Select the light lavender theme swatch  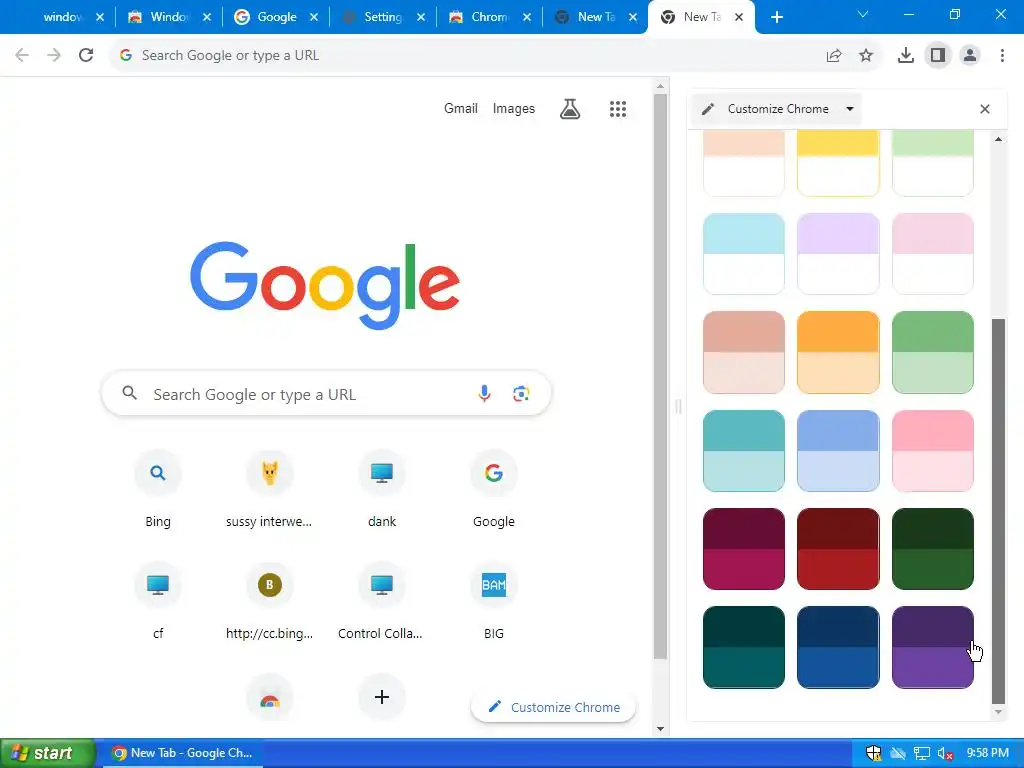click(838, 253)
